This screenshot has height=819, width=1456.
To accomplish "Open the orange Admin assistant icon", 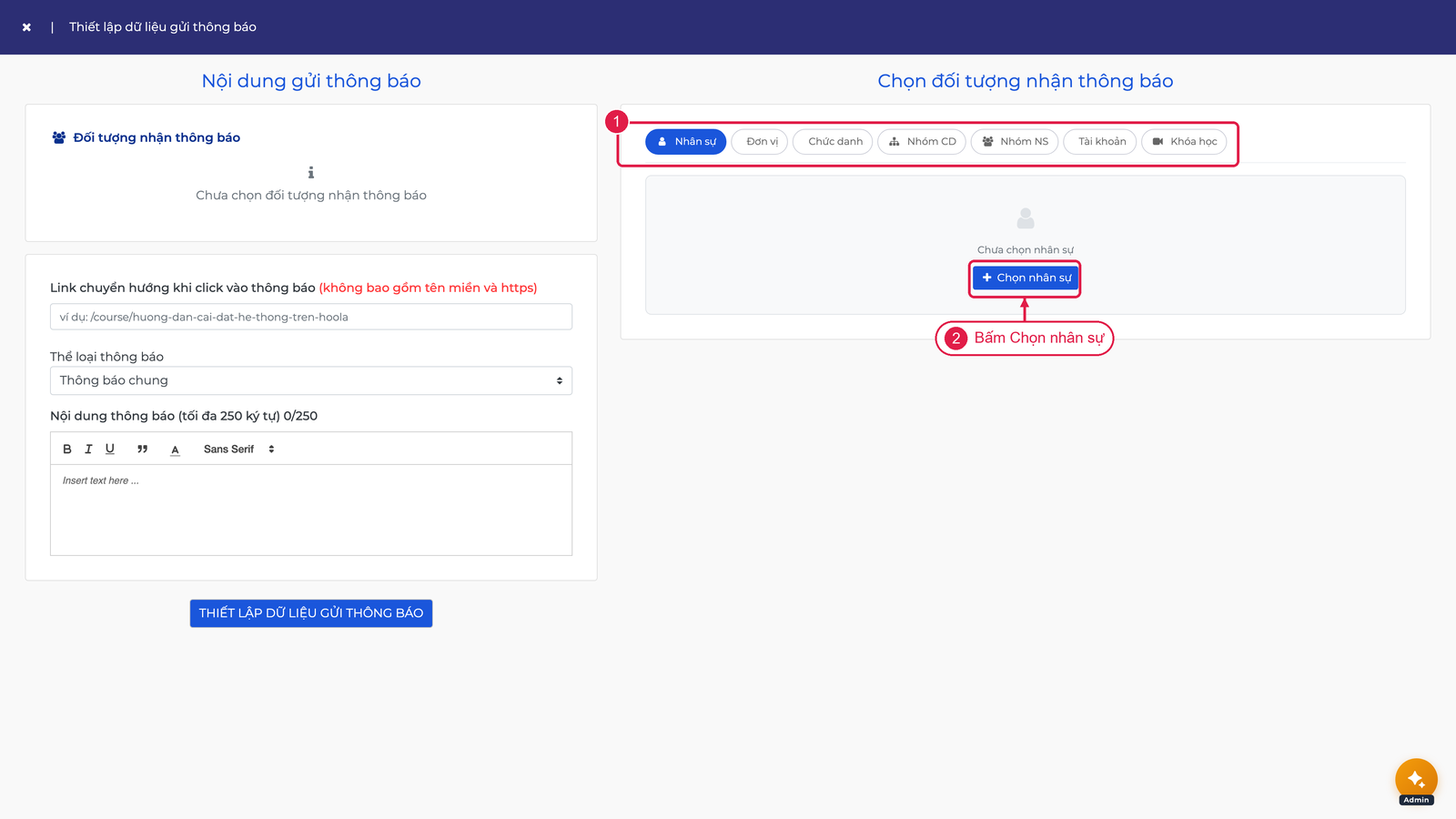I will (1416, 780).
